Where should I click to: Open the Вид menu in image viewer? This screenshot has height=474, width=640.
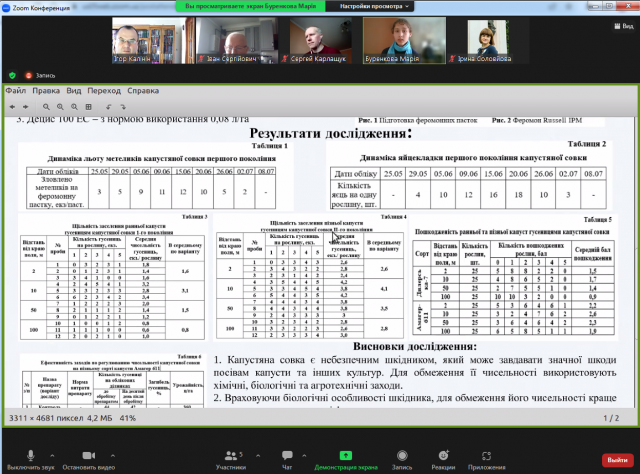pos(74,91)
